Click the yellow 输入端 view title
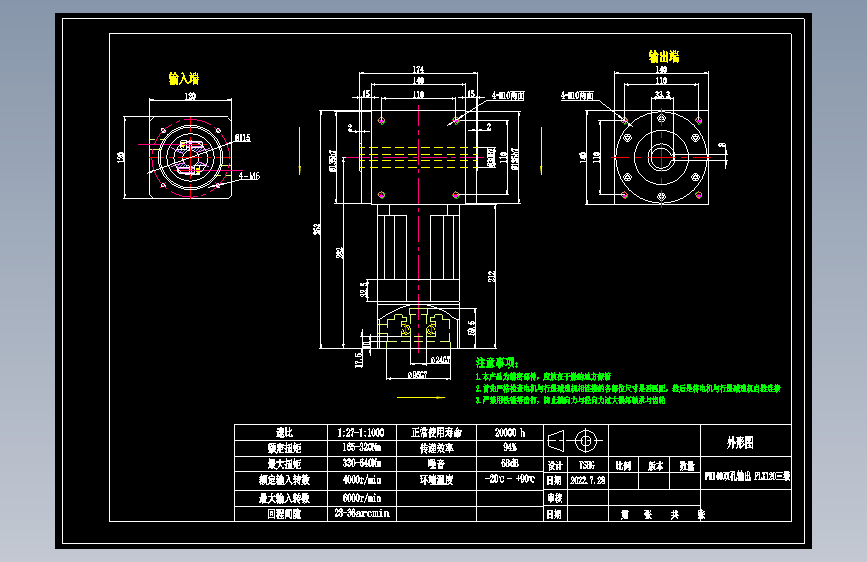 (x=184, y=78)
